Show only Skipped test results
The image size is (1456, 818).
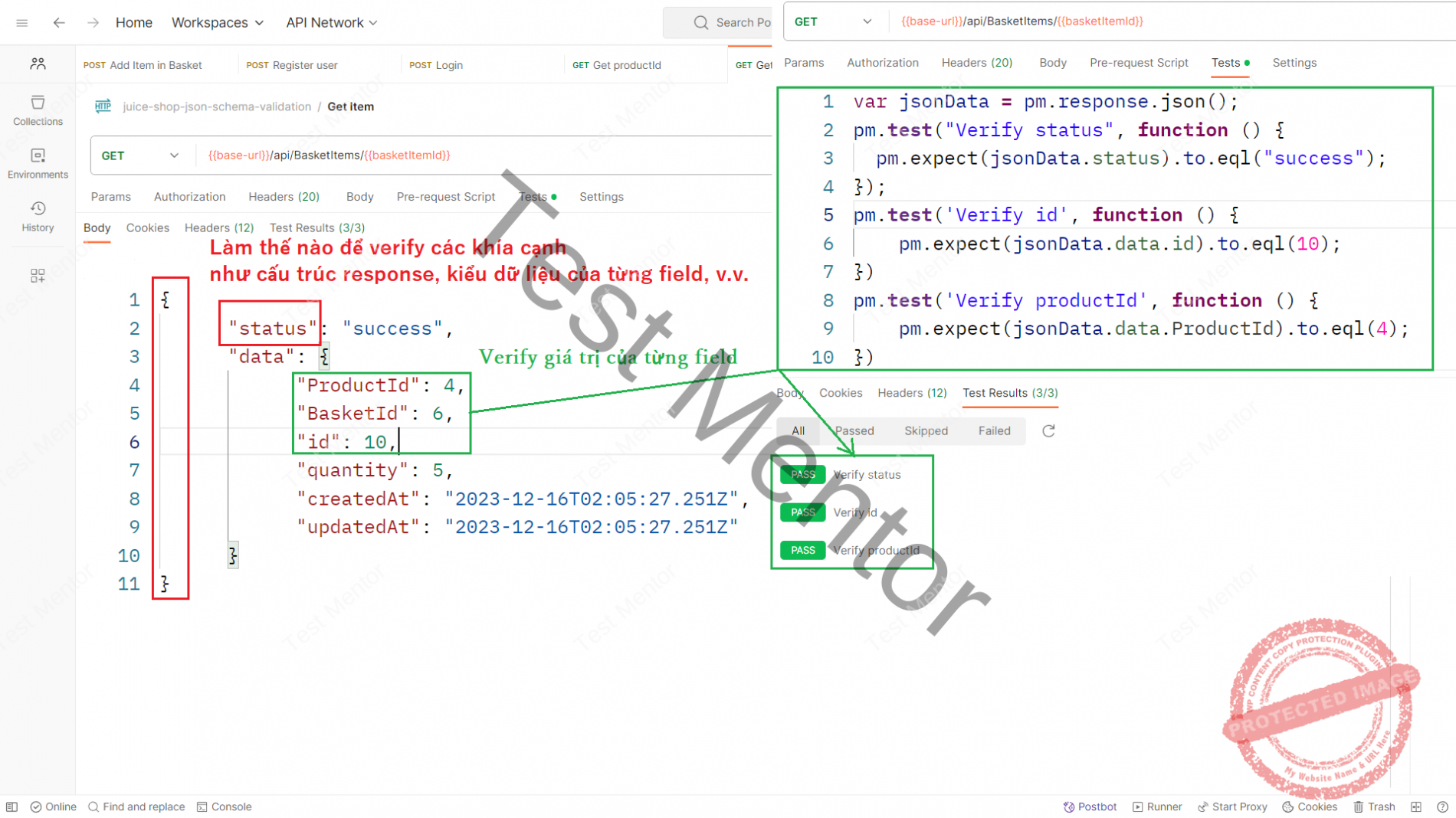click(x=926, y=430)
